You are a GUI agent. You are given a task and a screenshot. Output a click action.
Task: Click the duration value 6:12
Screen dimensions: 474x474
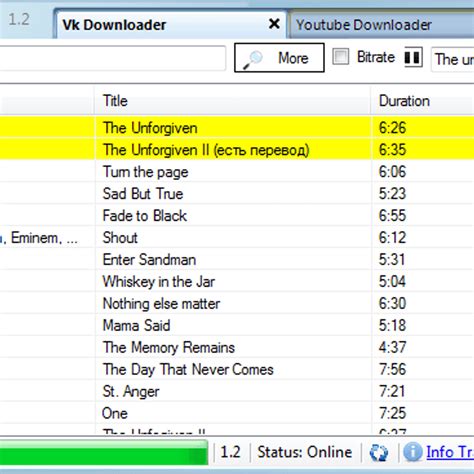[x=392, y=238]
